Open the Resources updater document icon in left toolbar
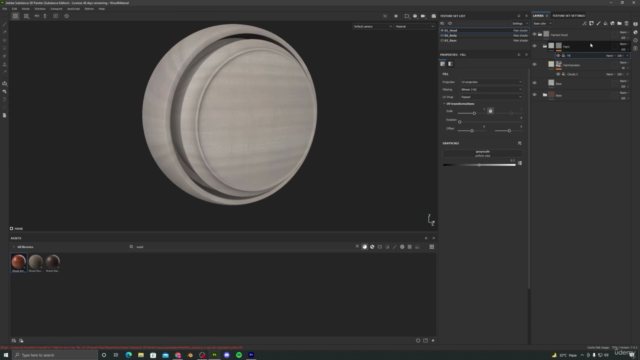This screenshot has height=360, width=640. click(x=5, y=116)
